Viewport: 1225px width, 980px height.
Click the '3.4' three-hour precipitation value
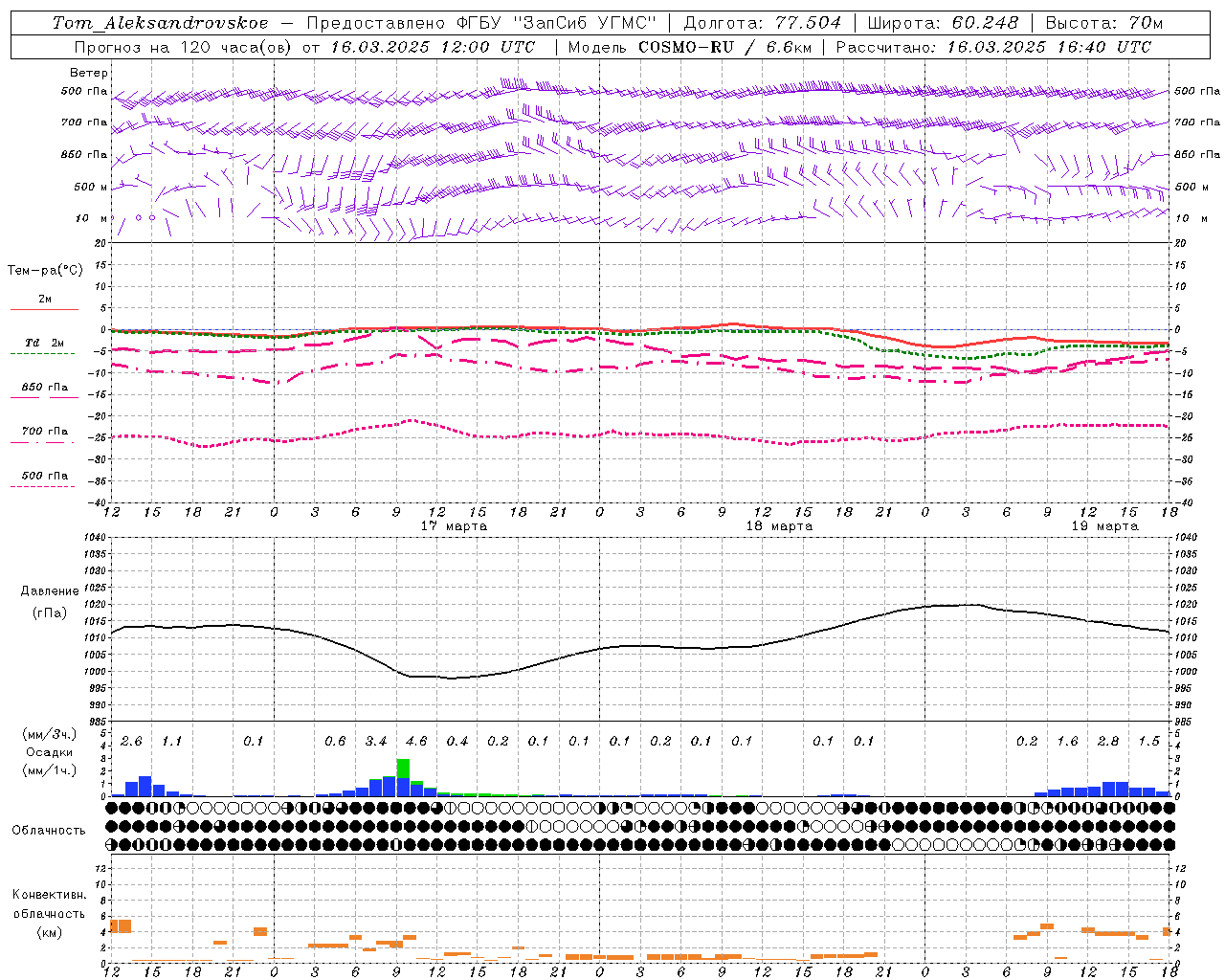[376, 742]
